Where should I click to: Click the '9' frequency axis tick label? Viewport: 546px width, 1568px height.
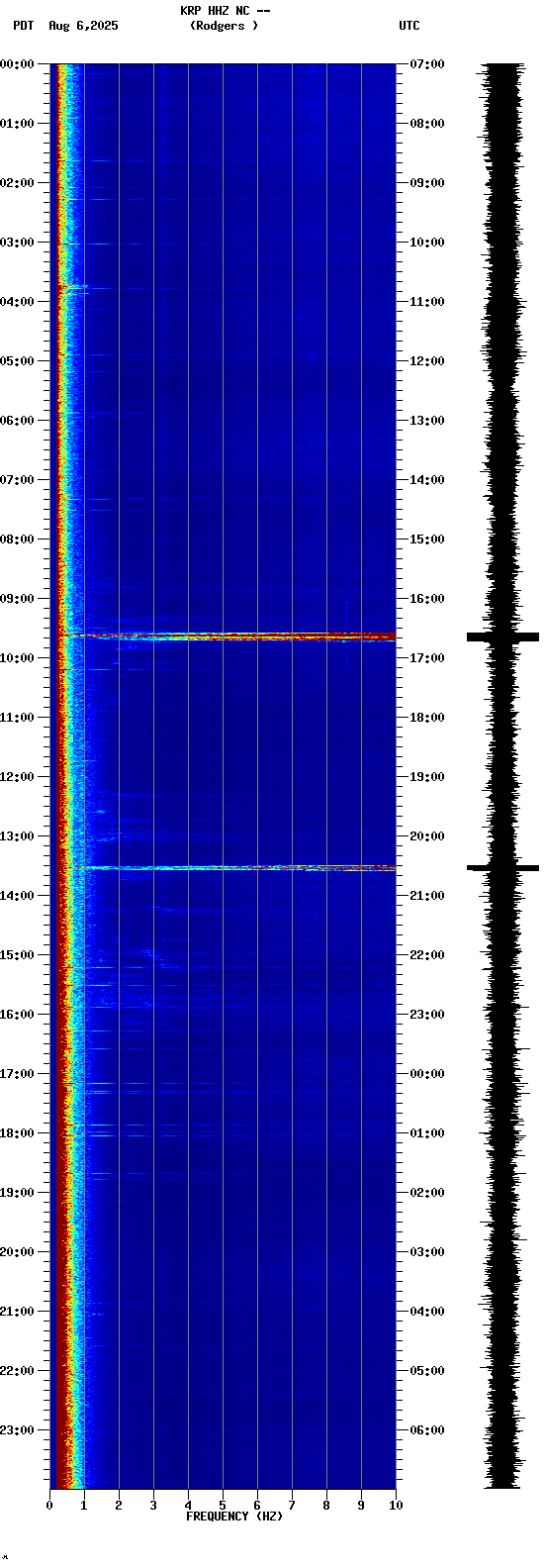pos(361,1506)
